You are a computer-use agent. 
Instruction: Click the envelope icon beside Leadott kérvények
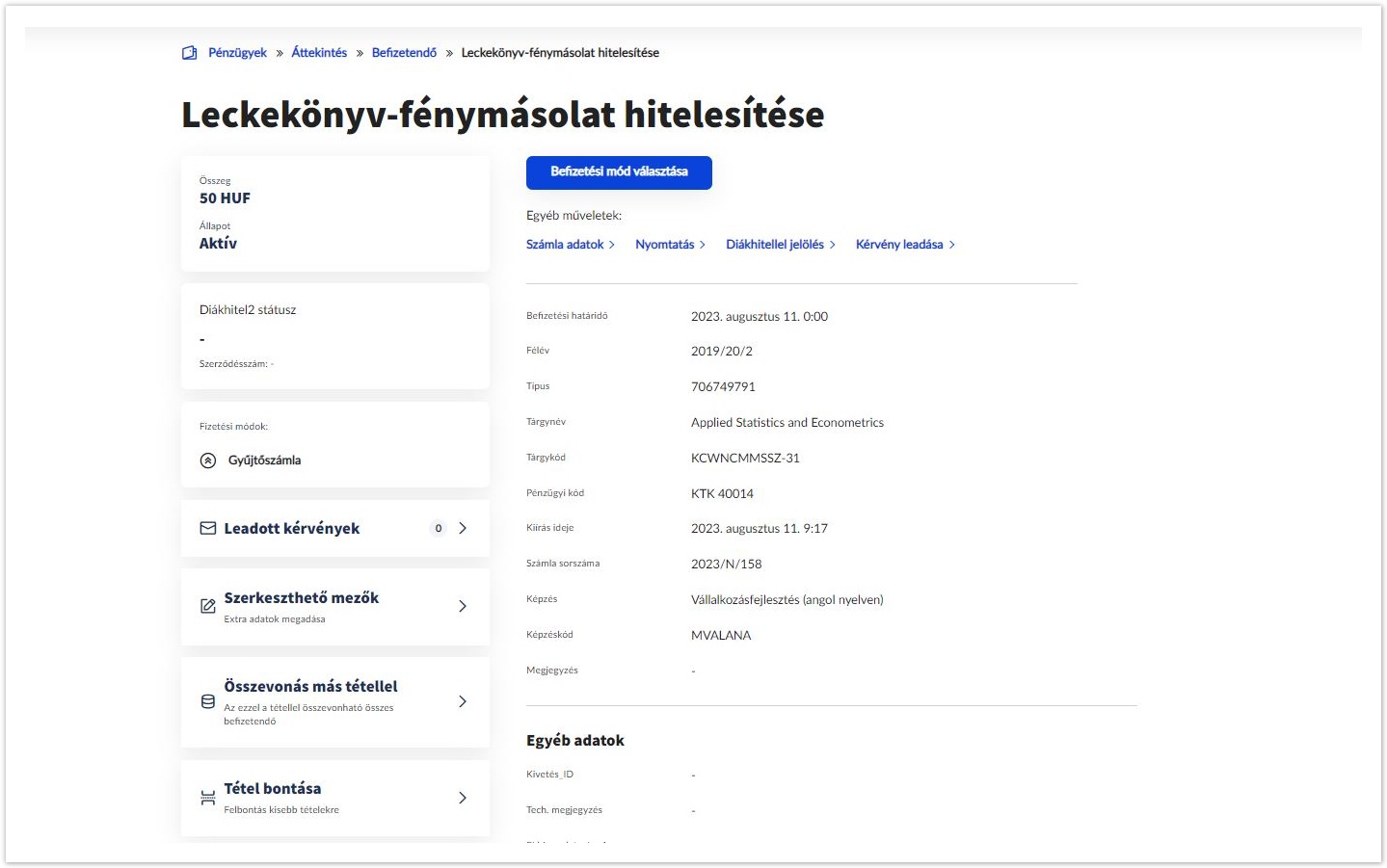tap(208, 528)
